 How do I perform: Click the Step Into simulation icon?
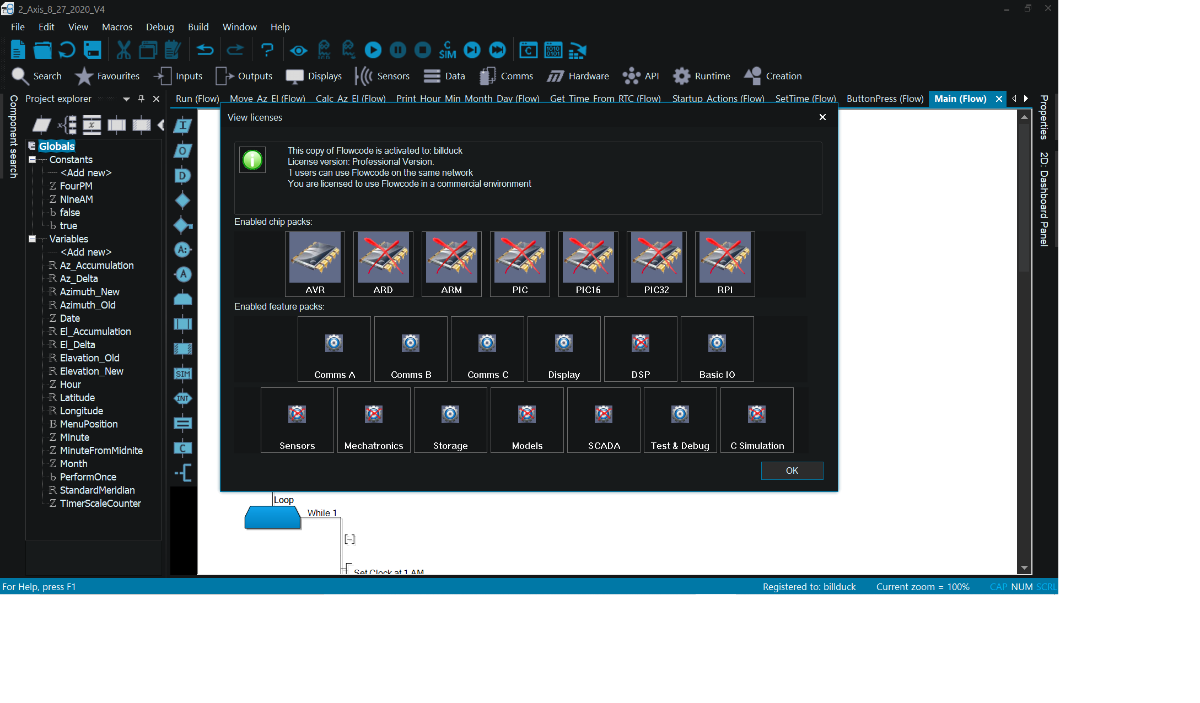[x=472, y=50]
